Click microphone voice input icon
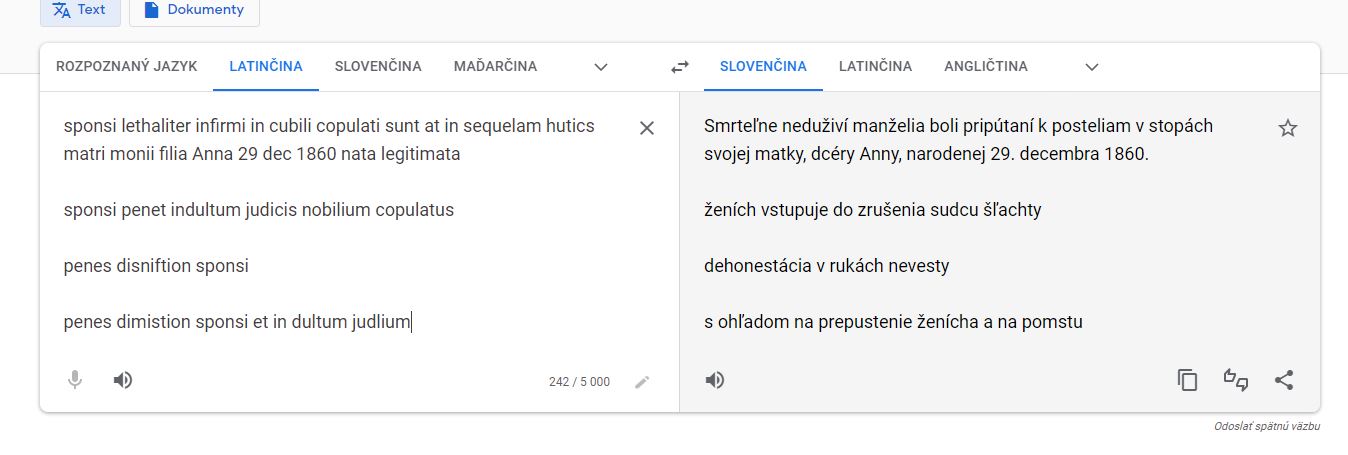Viewport: 1348px width, 455px height. [x=74, y=380]
